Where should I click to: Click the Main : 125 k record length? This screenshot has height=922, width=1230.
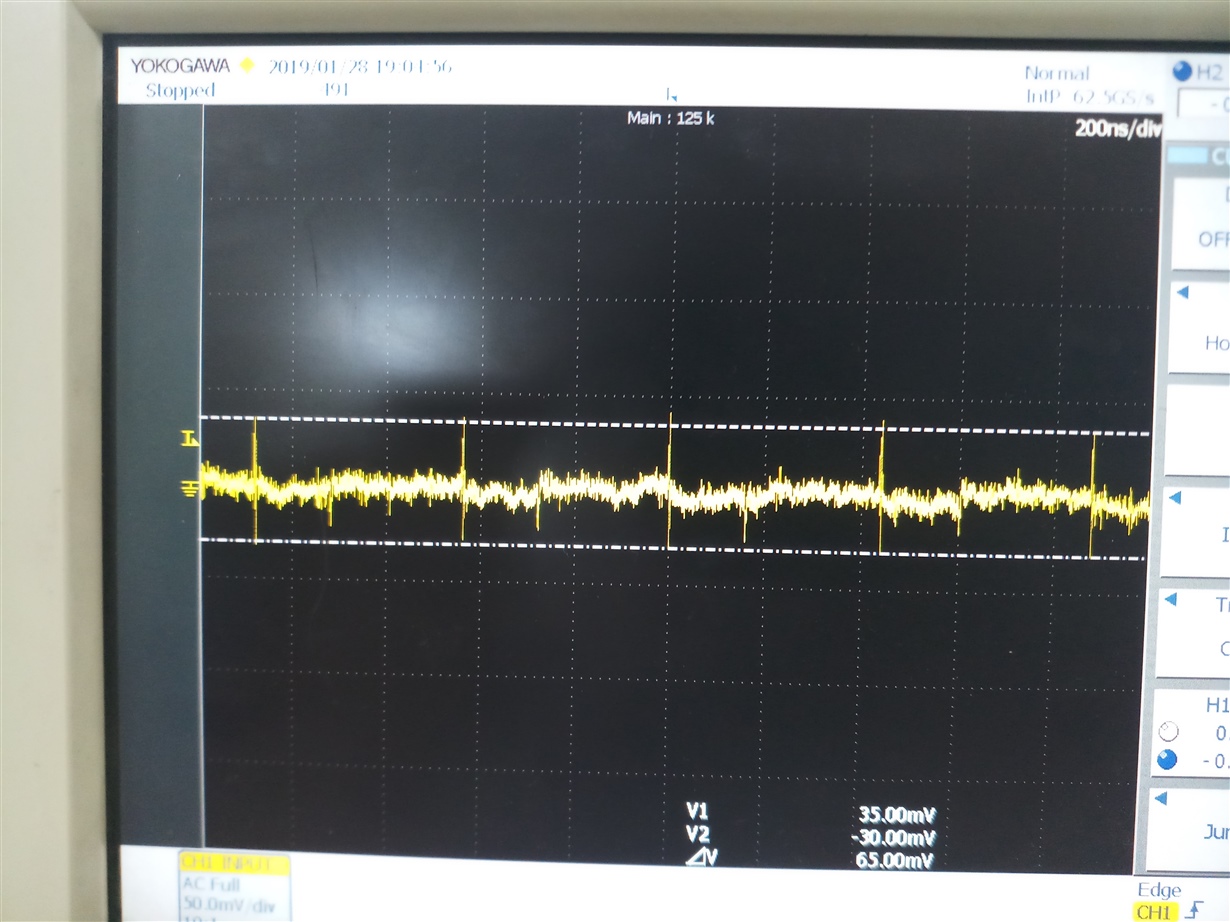pos(671,118)
